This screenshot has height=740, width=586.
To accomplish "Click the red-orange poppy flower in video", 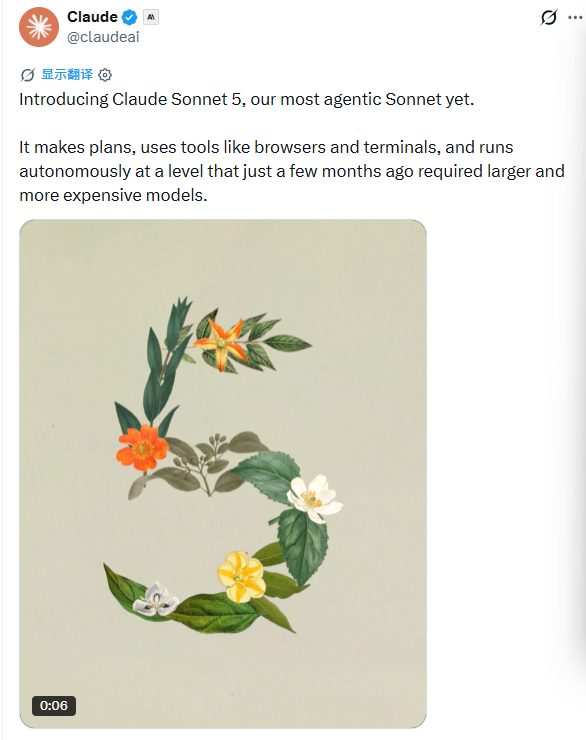I will [x=142, y=448].
